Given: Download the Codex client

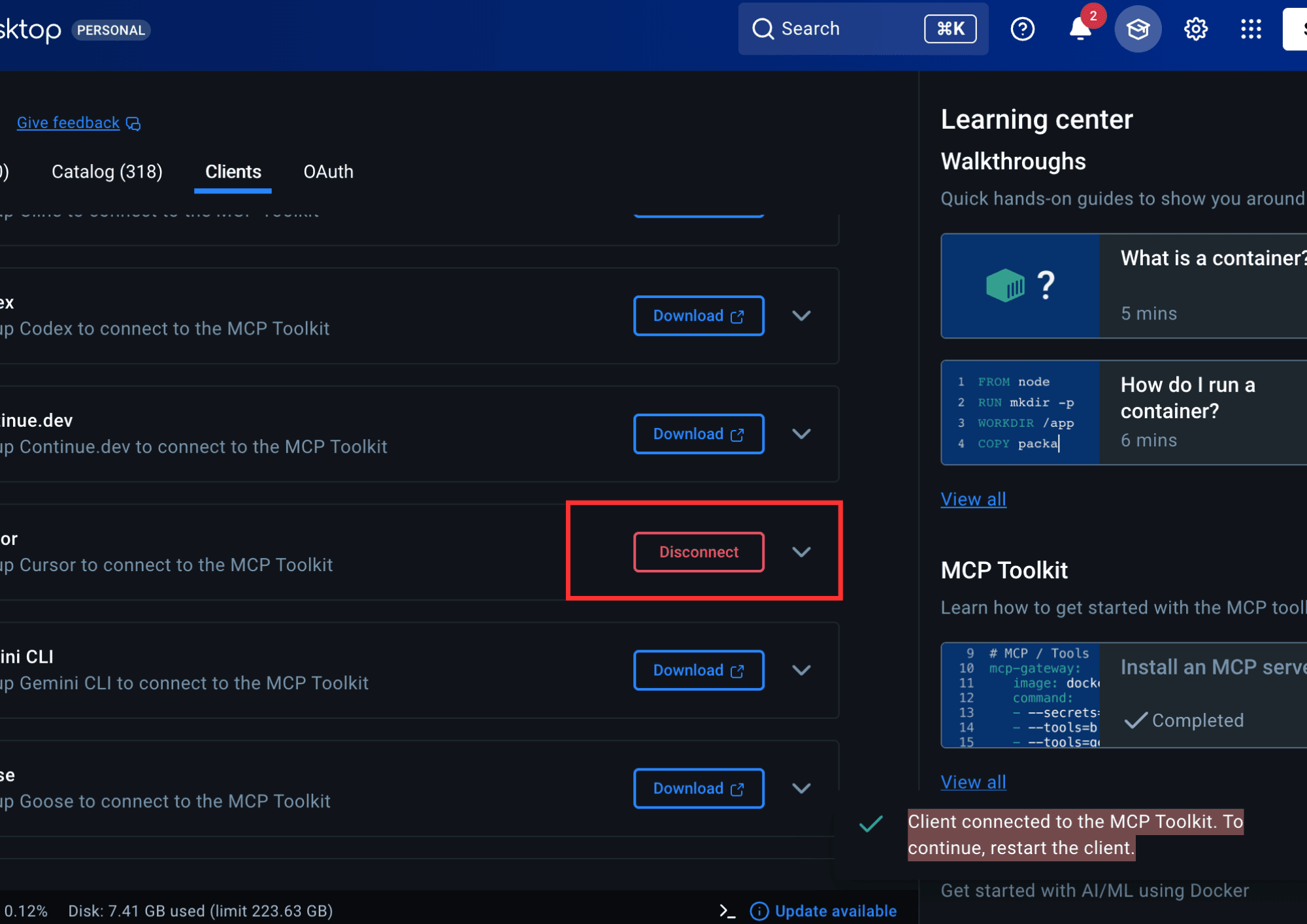Looking at the screenshot, I should tap(699, 316).
